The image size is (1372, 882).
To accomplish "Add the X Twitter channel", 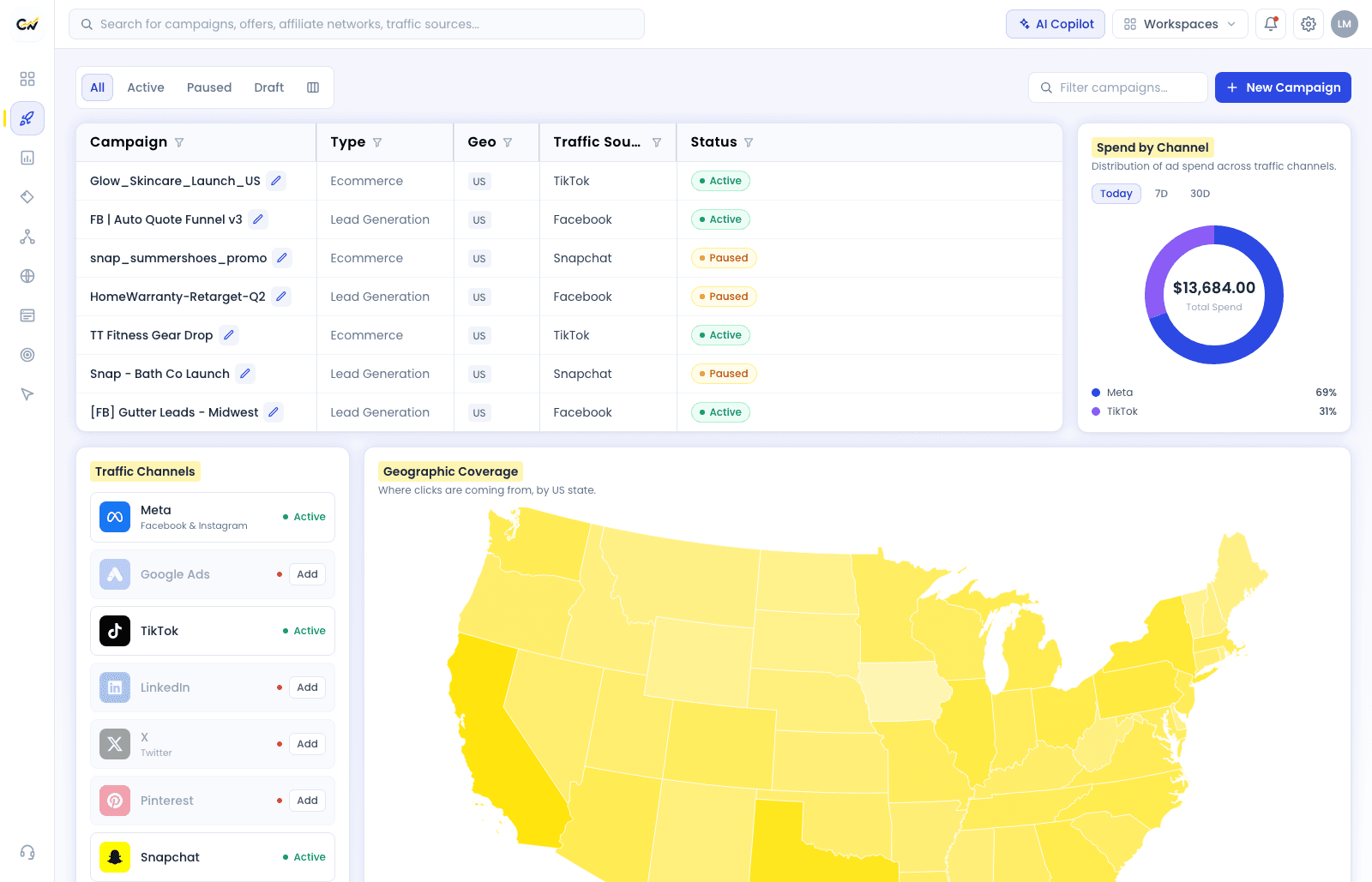I will pyautogui.click(x=307, y=744).
